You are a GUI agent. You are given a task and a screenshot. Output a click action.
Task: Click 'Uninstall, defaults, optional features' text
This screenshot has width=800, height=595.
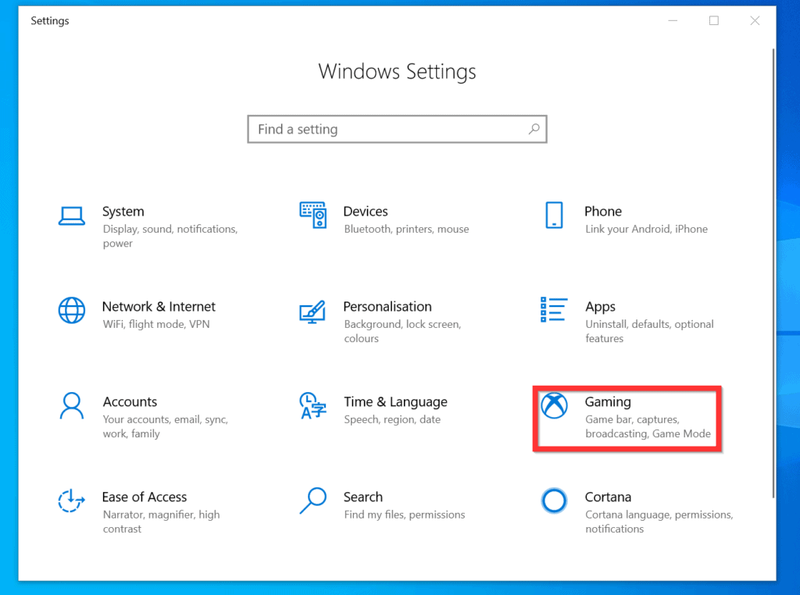point(649,331)
